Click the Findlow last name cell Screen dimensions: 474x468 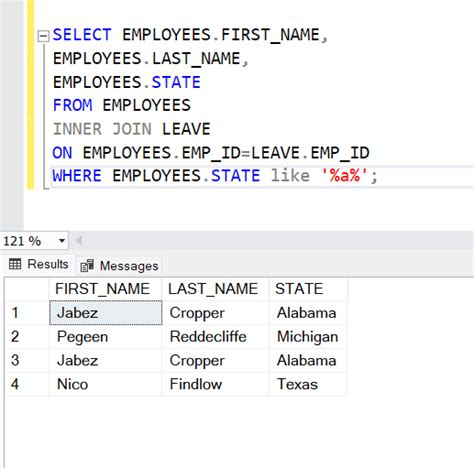coord(215,384)
